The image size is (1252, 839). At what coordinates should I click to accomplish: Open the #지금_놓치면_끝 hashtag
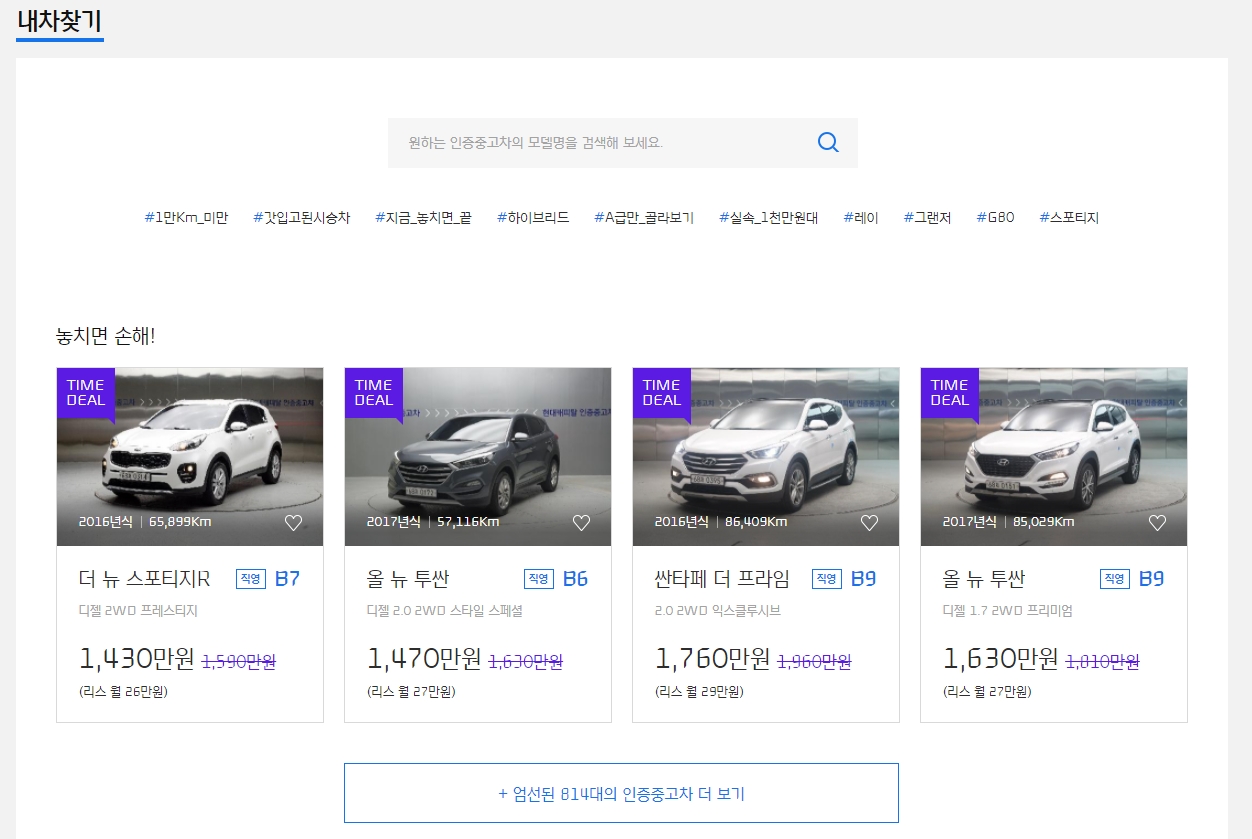(x=423, y=217)
